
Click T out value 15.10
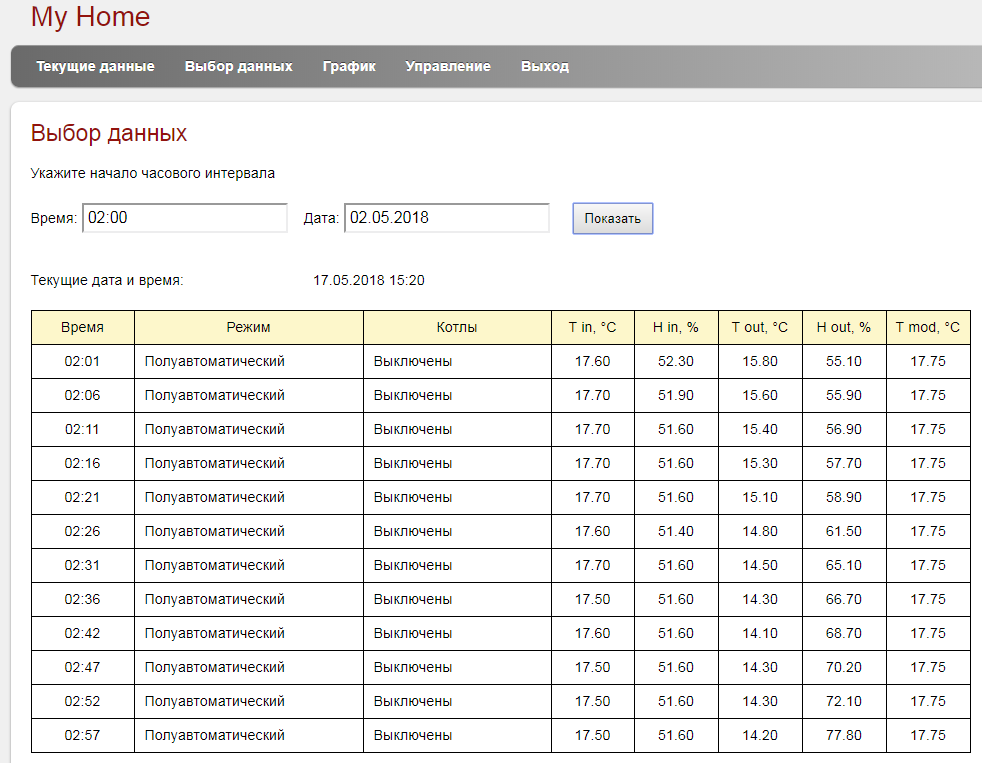[x=760, y=497]
